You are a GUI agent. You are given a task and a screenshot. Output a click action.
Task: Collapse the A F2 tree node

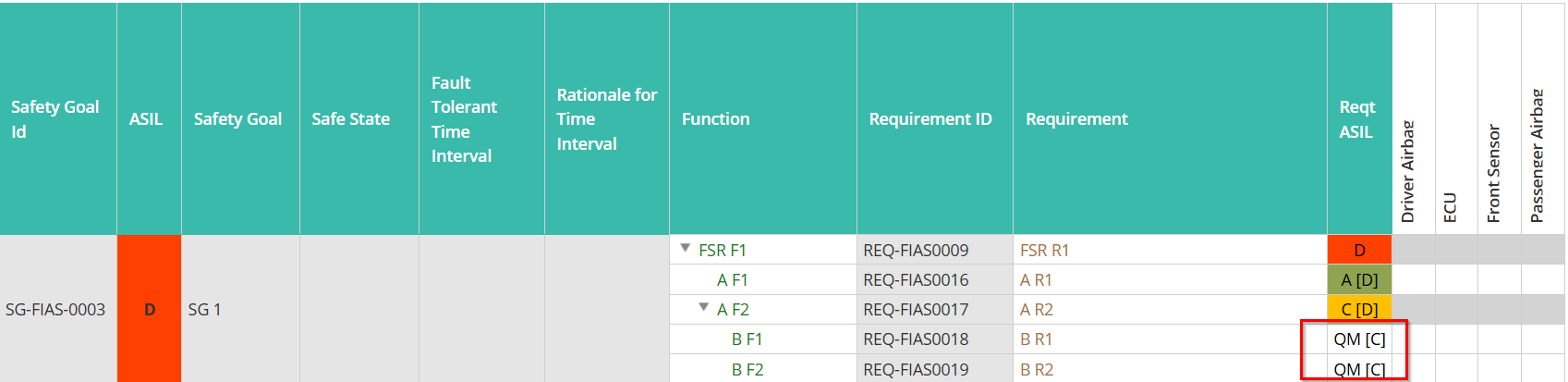pos(704,307)
